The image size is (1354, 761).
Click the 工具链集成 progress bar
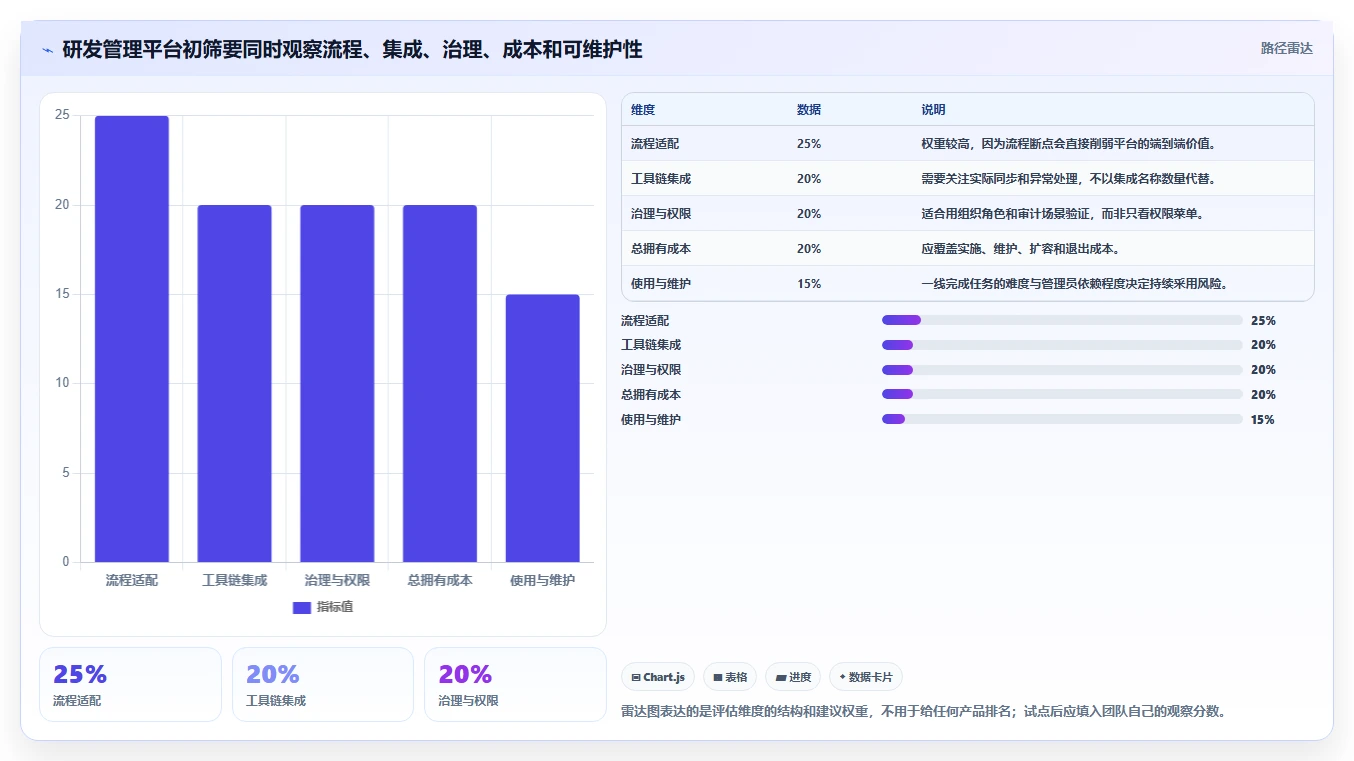pyautogui.click(x=1062, y=345)
